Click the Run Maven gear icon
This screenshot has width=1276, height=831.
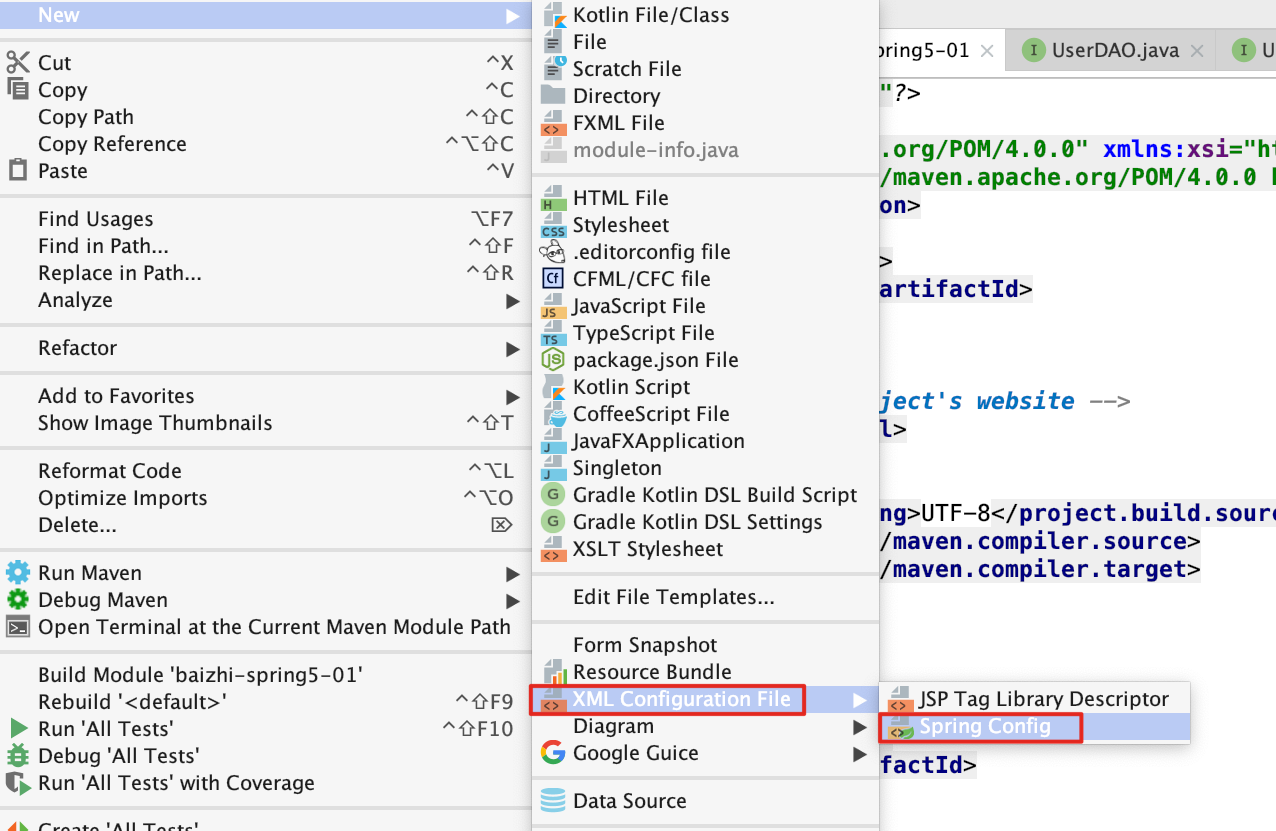point(18,573)
